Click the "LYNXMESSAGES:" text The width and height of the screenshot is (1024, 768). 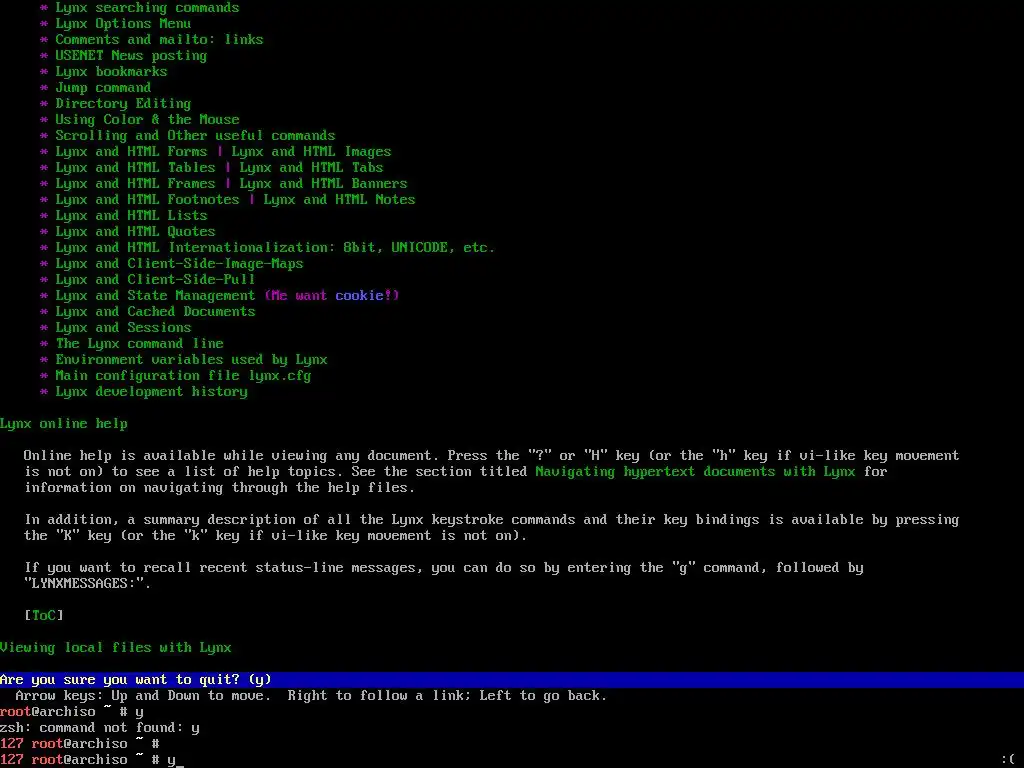88,584
